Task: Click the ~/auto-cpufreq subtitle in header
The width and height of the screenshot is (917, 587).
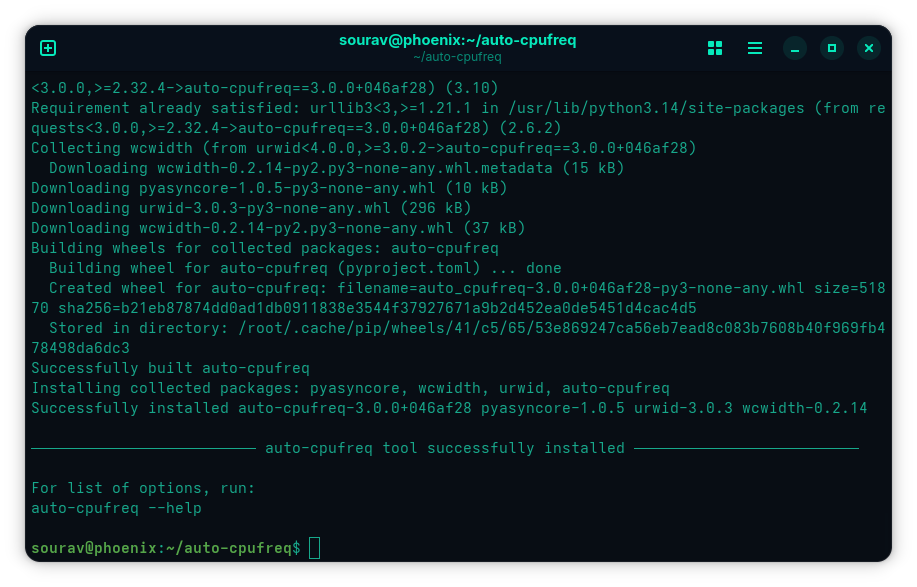Action: point(457,57)
